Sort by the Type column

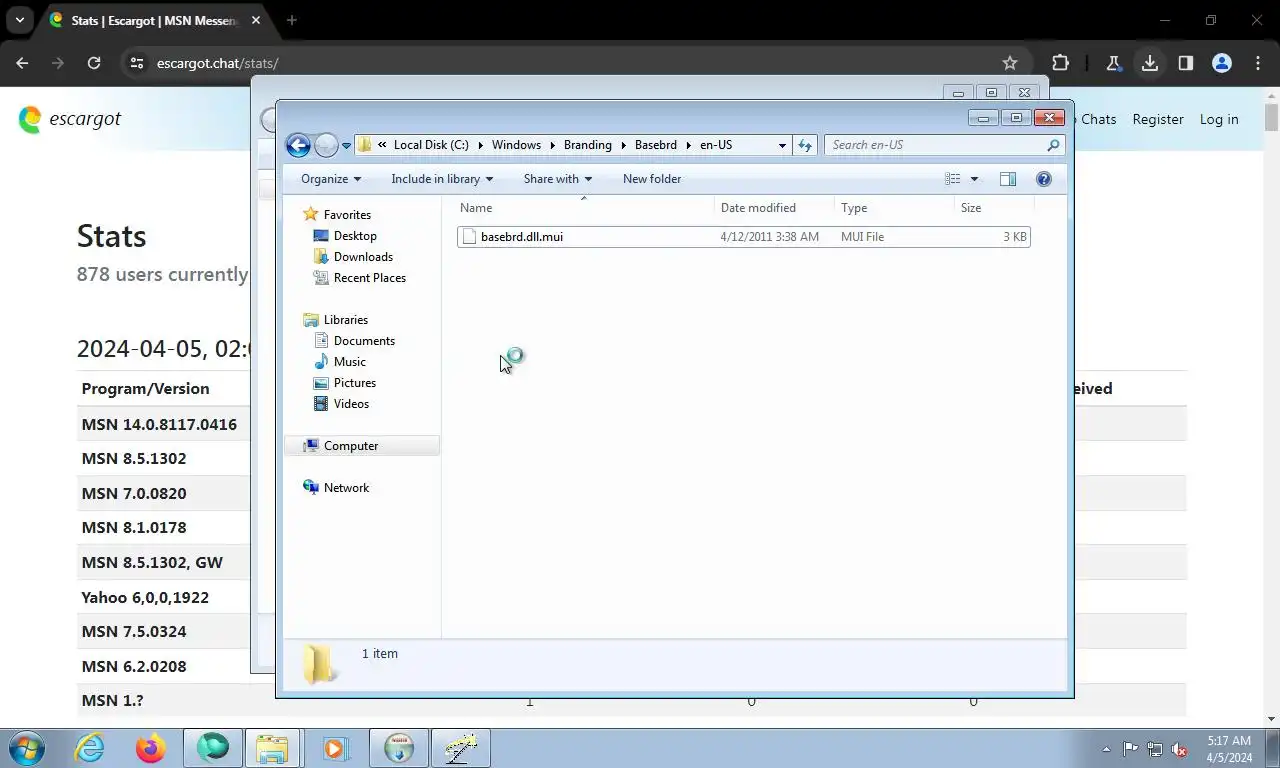pos(894,208)
